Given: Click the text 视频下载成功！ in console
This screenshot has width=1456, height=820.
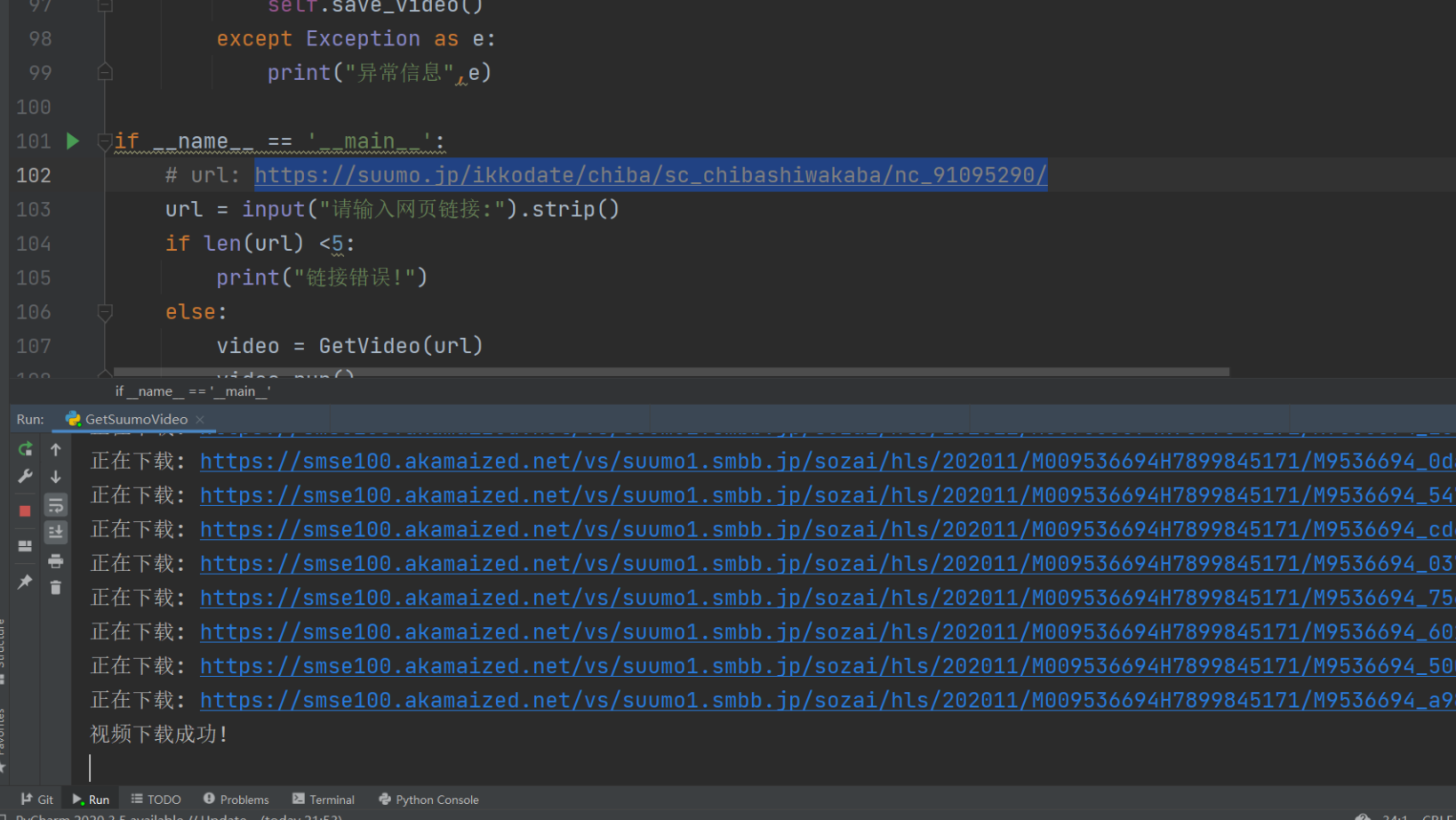Looking at the screenshot, I should (x=159, y=735).
